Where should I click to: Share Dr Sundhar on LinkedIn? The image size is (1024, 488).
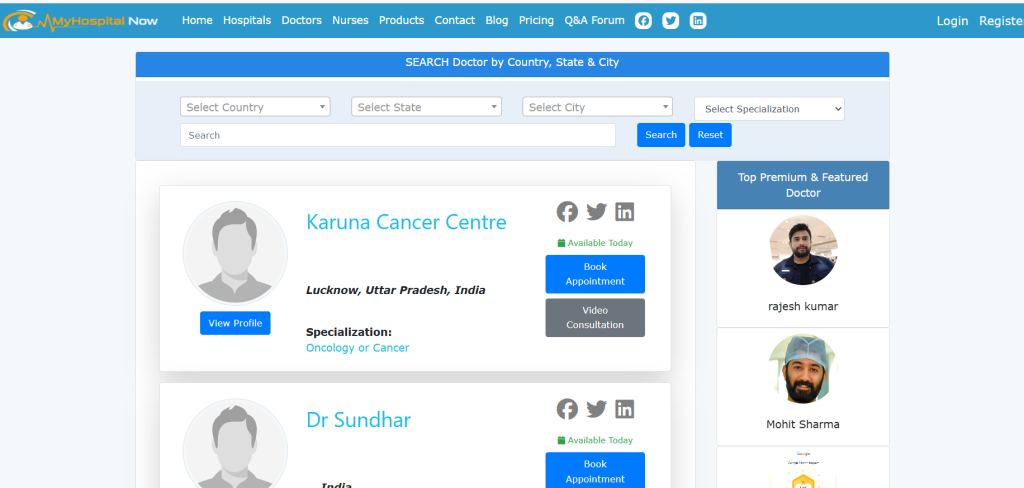pyautogui.click(x=624, y=409)
